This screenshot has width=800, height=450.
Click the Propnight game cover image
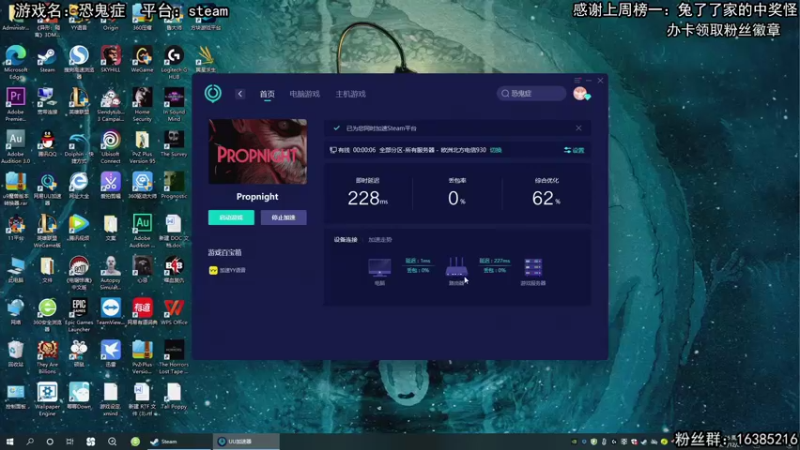click(258, 152)
